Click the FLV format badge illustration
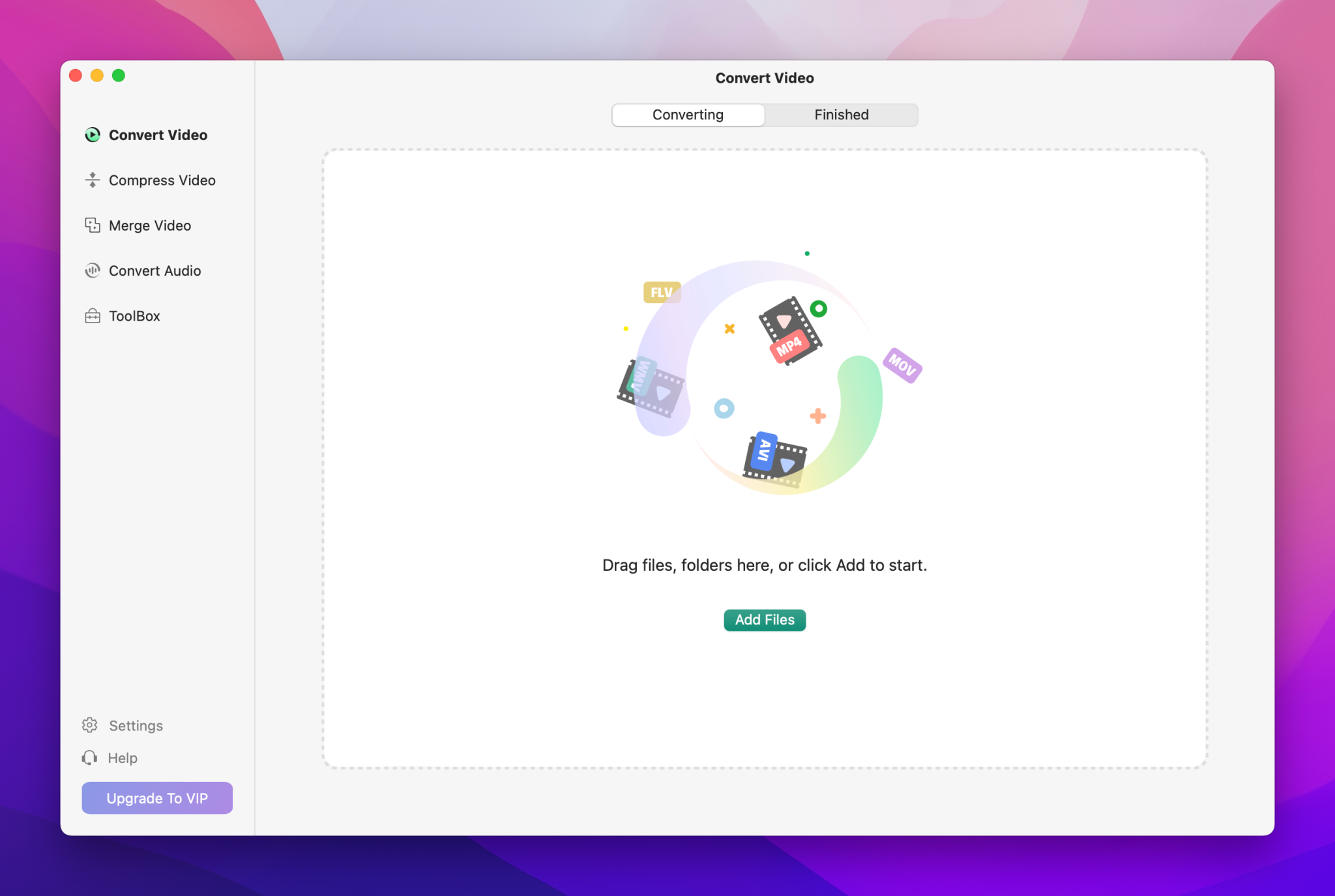 click(661, 292)
